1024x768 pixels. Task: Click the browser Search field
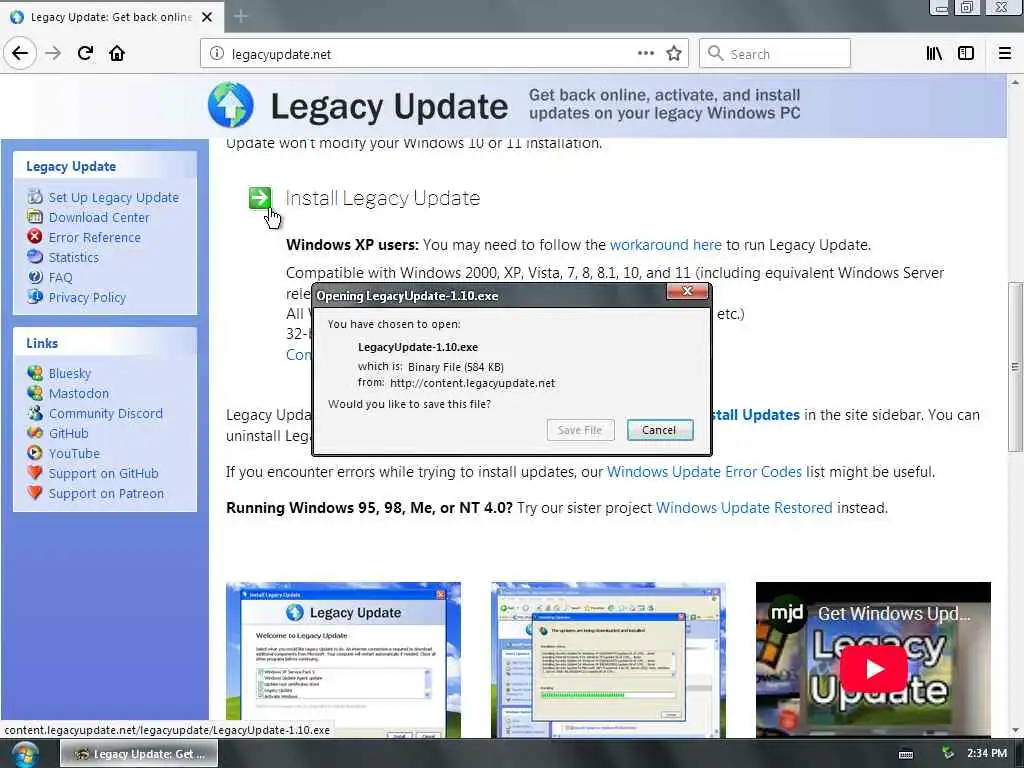click(x=775, y=54)
